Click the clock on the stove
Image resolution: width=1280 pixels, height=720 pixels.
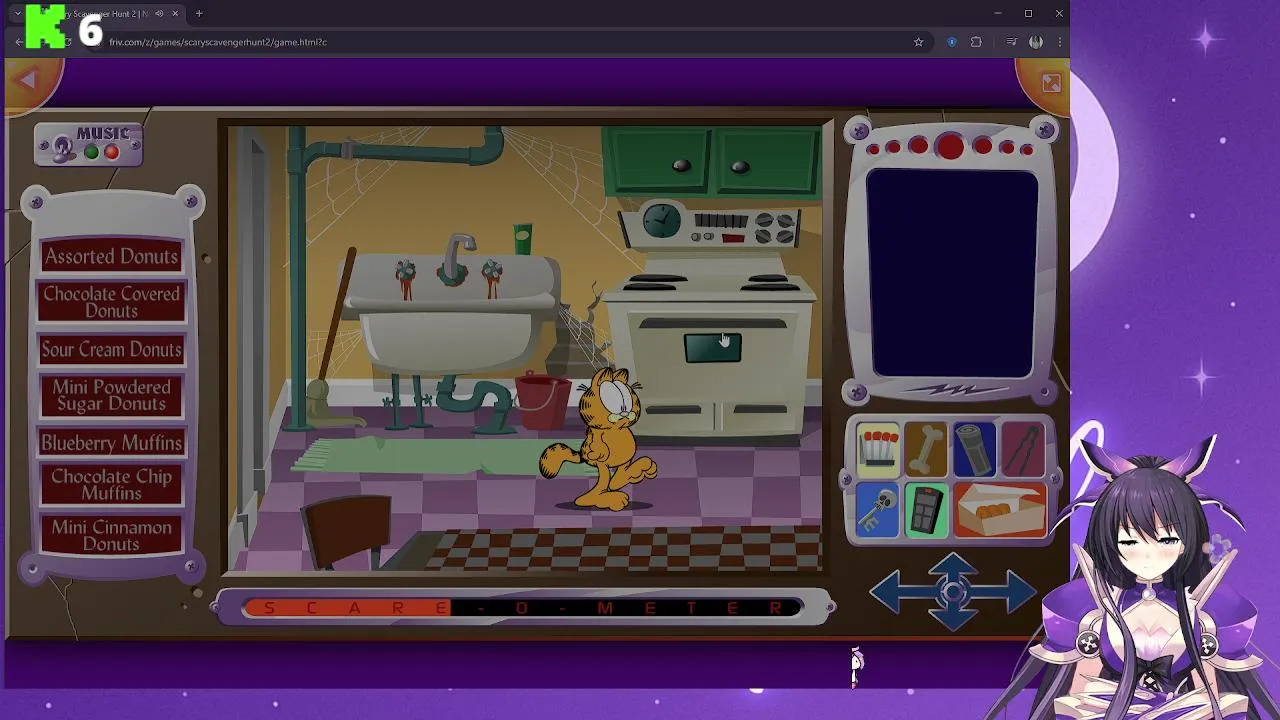(x=661, y=221)
